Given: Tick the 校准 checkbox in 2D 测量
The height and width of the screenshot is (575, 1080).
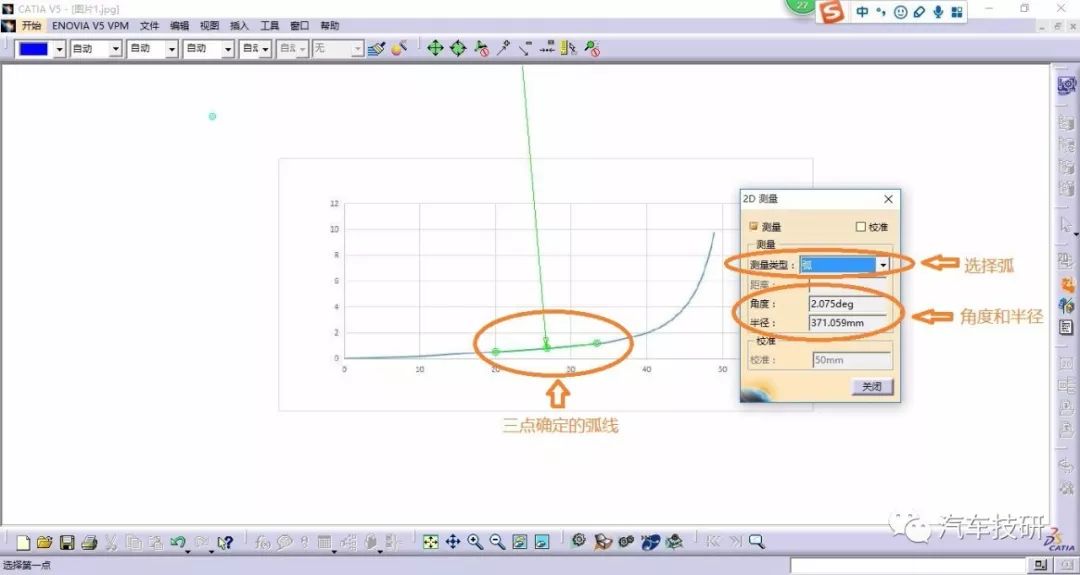Looking at the screenshot, I should tap(860, 227).
